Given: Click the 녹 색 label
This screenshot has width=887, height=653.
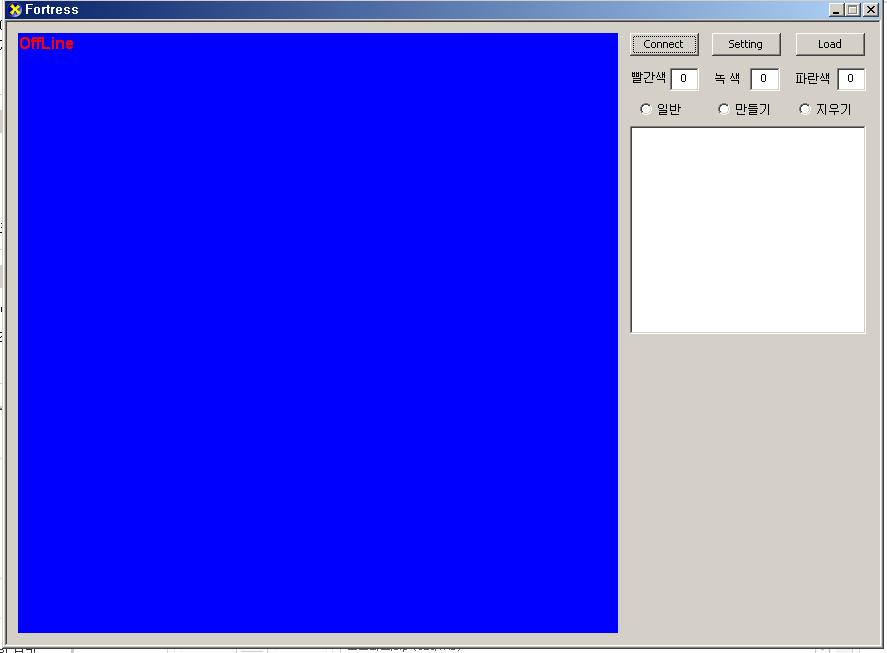Looking at the screenshot, I should [x=727, y=78].
